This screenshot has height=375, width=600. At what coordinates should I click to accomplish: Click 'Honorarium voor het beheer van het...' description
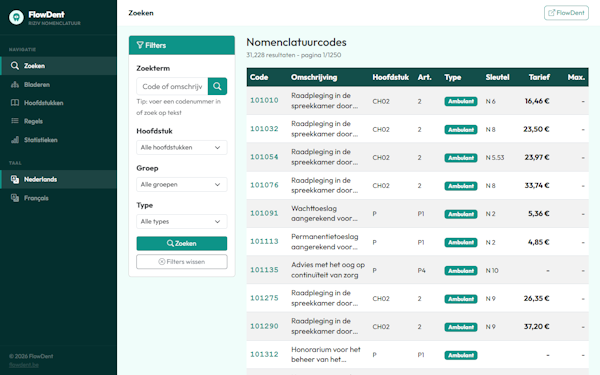(x=326, y=354)
